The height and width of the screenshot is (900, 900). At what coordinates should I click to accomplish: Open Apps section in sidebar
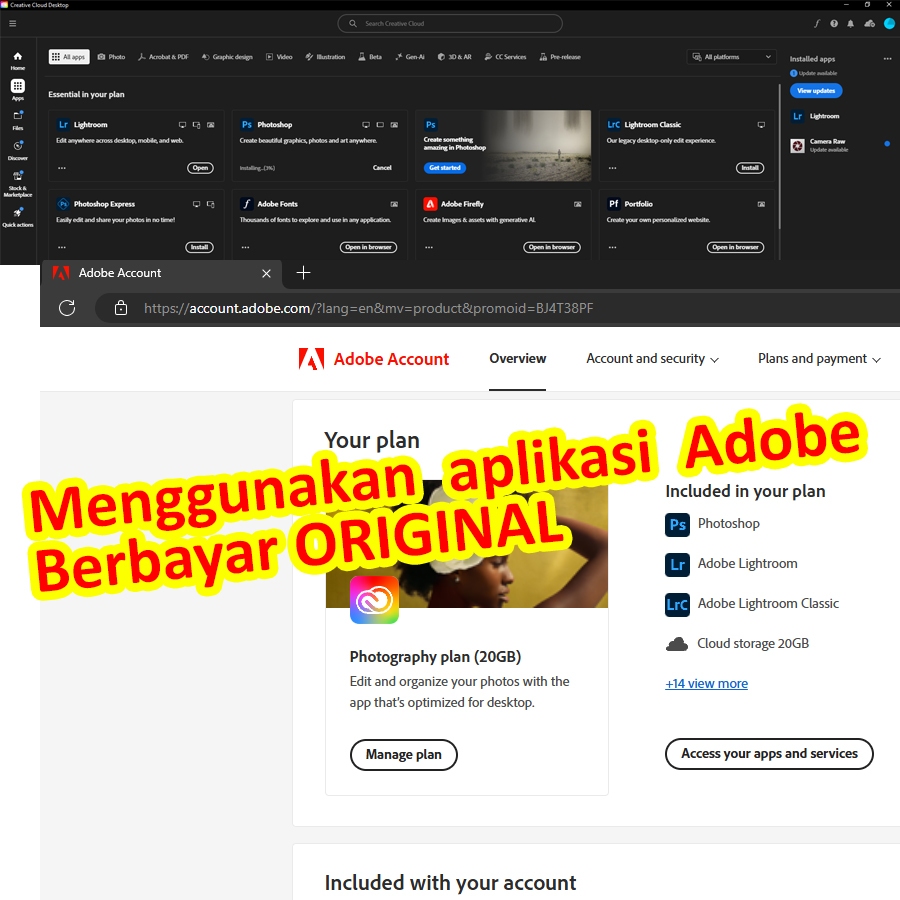[x=18, y=90]
